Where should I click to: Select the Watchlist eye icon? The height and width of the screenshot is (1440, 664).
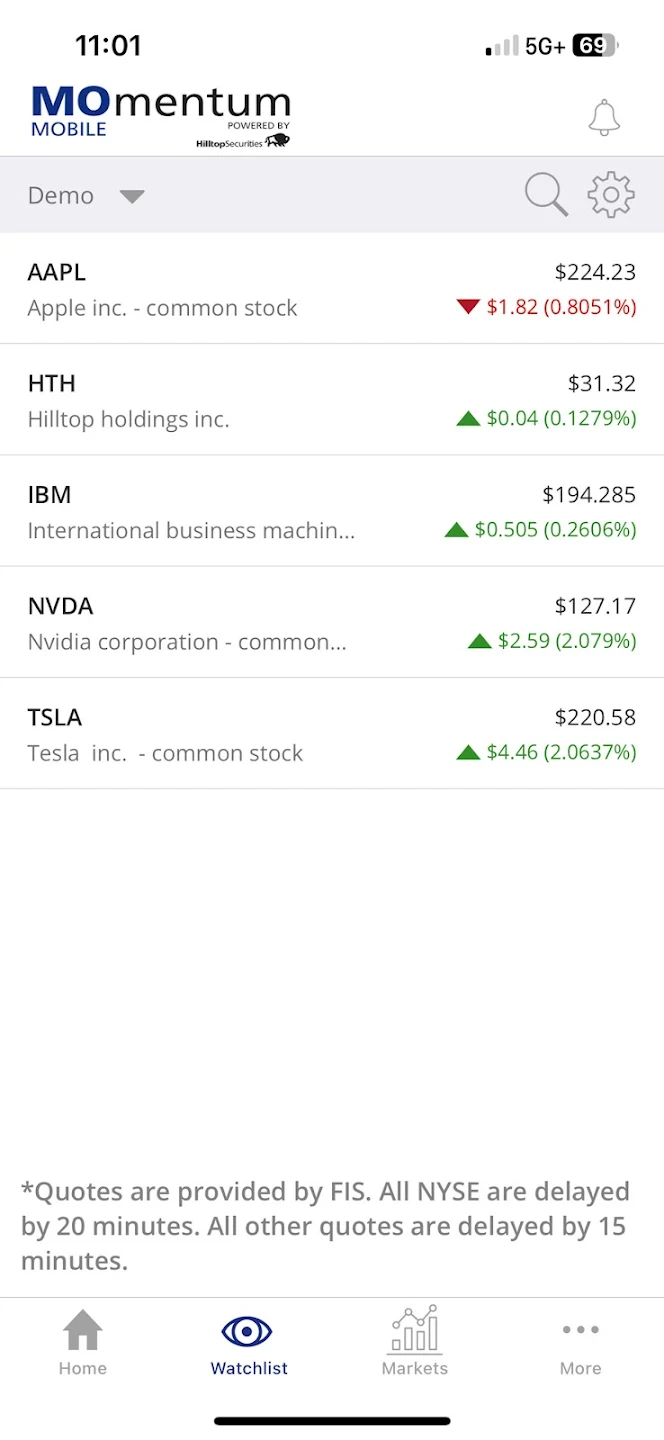(248, 1330)
